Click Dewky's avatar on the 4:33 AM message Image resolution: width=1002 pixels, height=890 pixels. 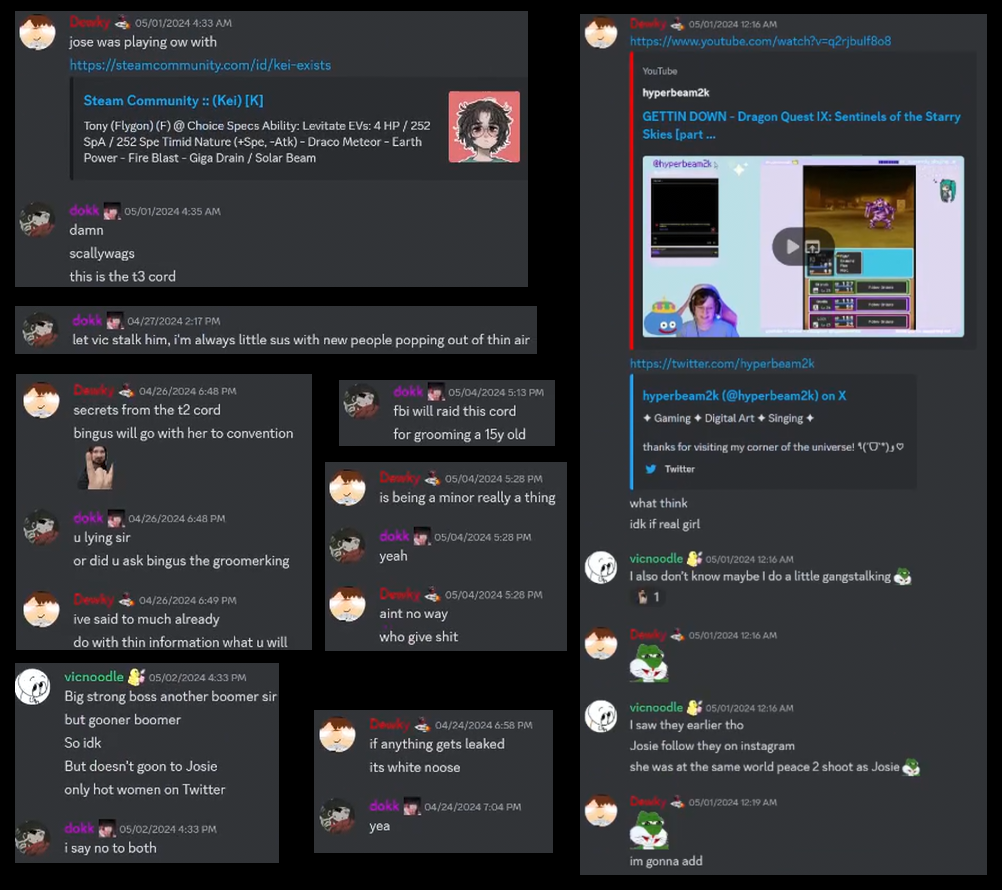(x=37, y=32)
